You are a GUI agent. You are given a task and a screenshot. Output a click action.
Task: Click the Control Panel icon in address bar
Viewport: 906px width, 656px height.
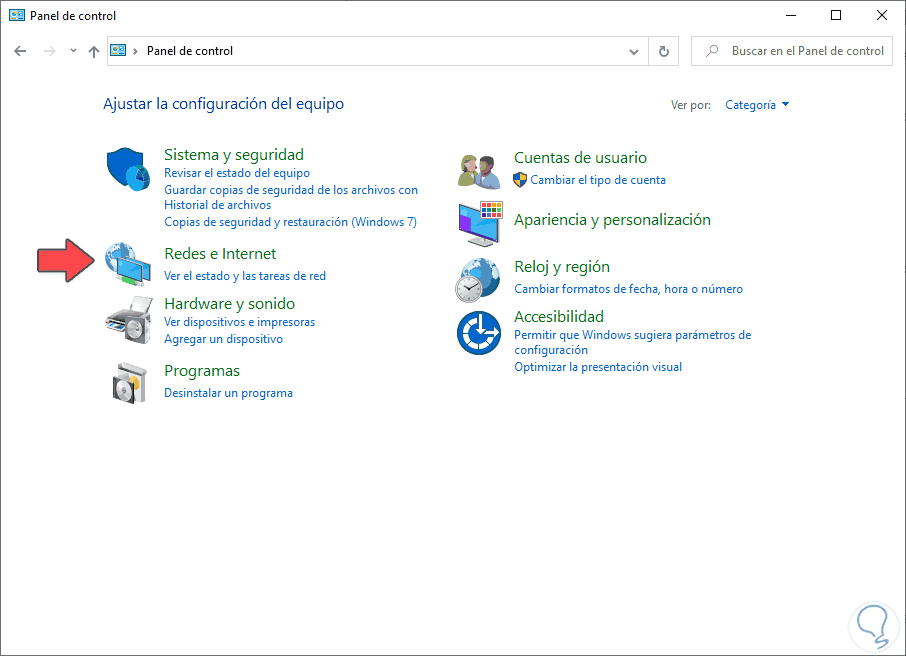118,50
